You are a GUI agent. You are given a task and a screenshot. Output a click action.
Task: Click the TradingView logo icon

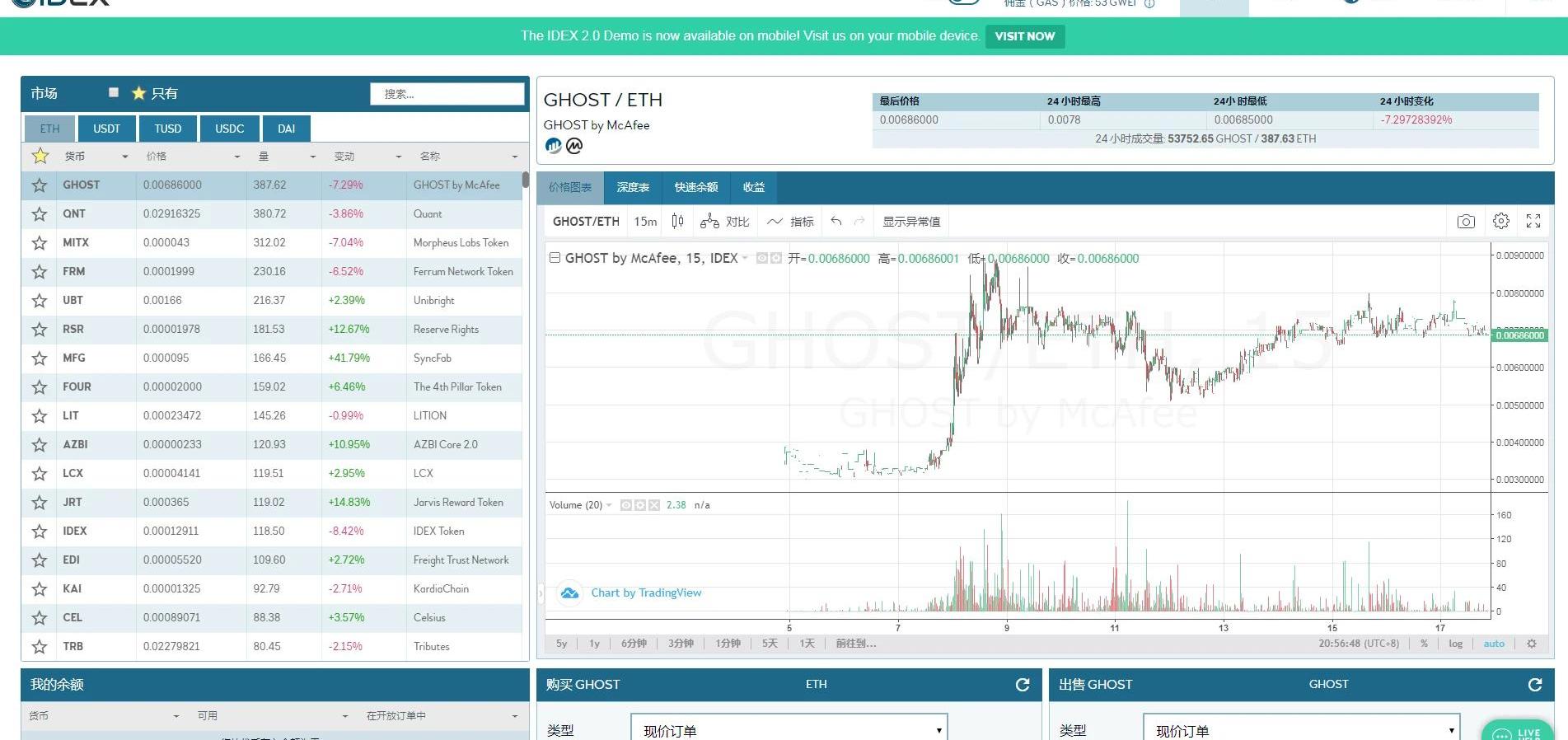[x=569, y=593]
